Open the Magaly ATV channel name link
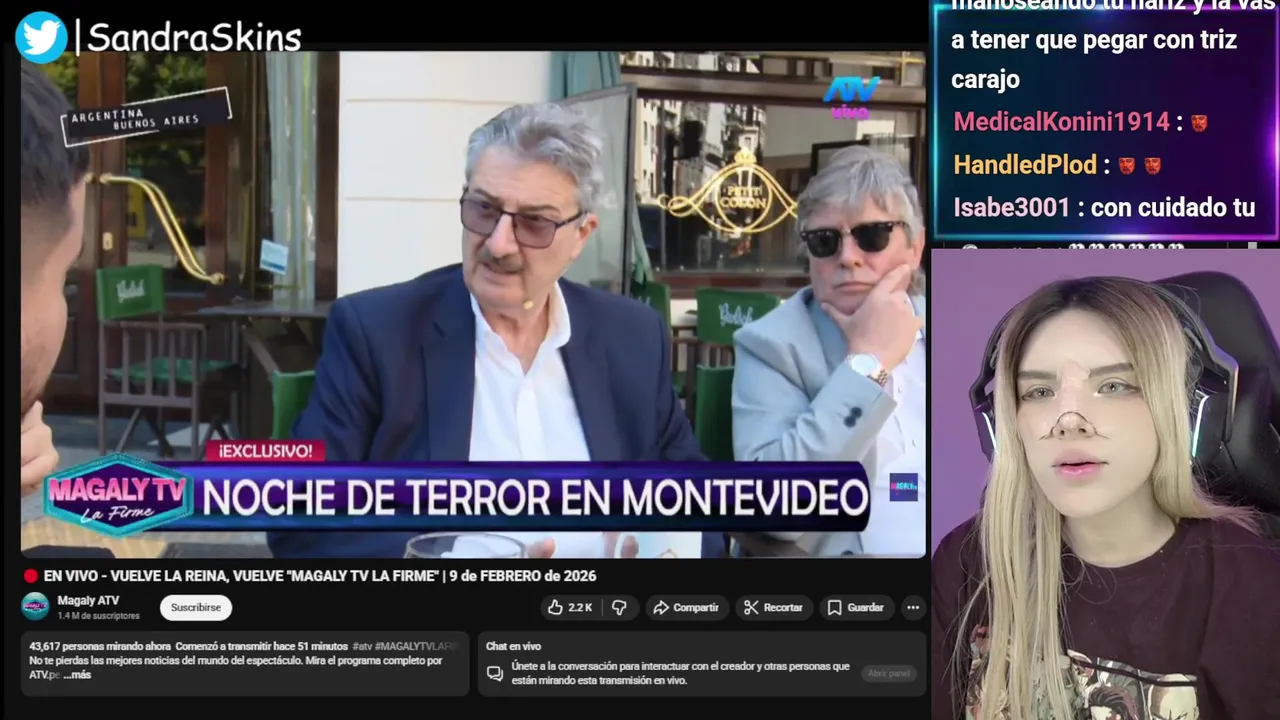 (x=88, y=600)
